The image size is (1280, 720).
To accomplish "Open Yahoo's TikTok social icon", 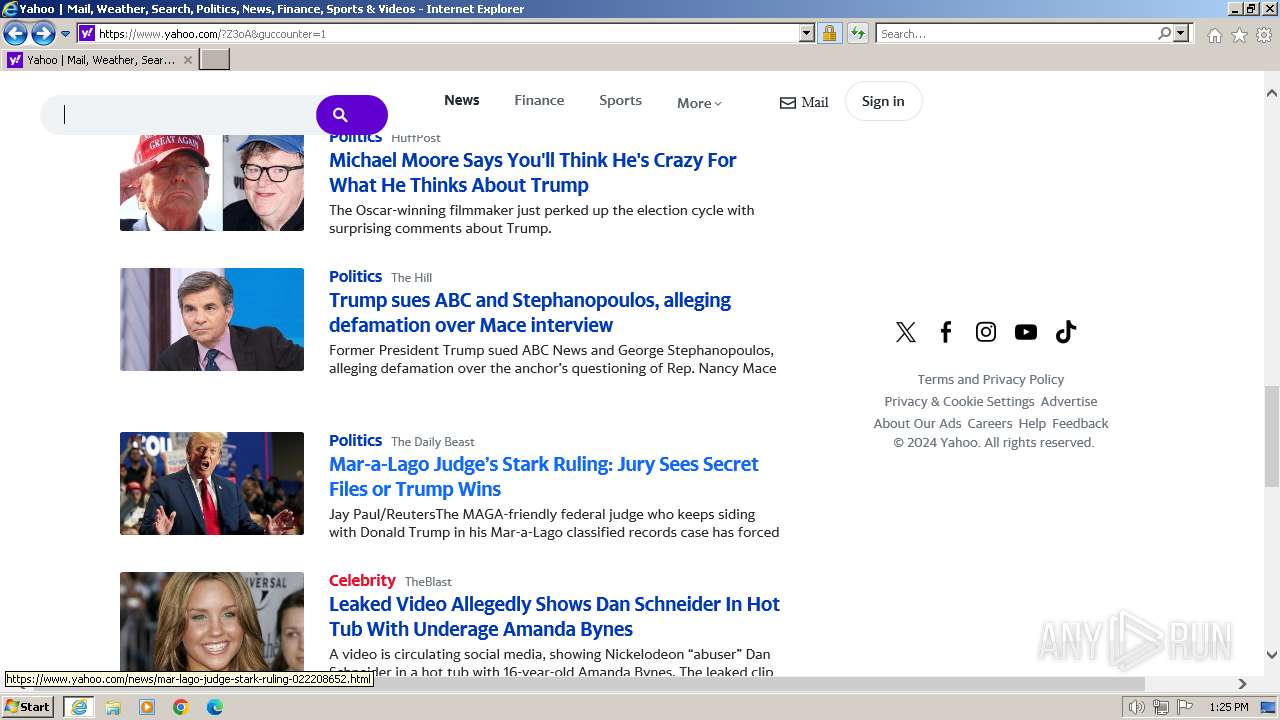I will coord(1066,332).
